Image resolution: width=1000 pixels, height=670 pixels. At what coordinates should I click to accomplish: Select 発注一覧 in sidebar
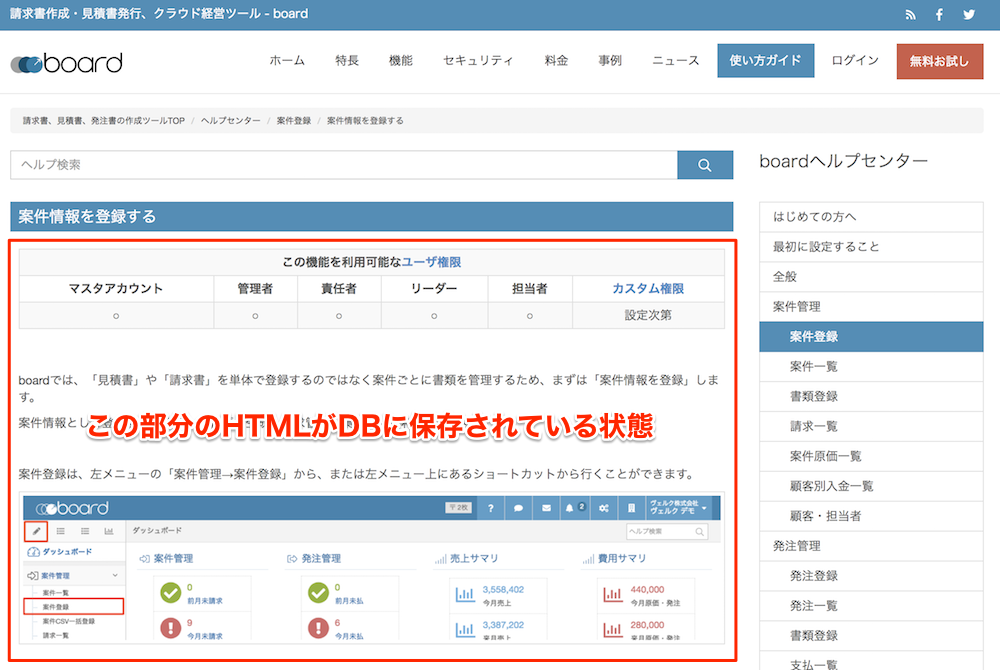coord(871,606)
